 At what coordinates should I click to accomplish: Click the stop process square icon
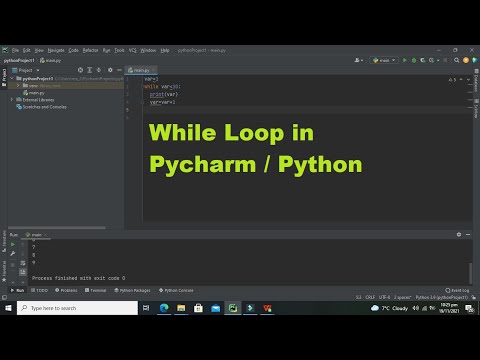(x=445, y=60)
